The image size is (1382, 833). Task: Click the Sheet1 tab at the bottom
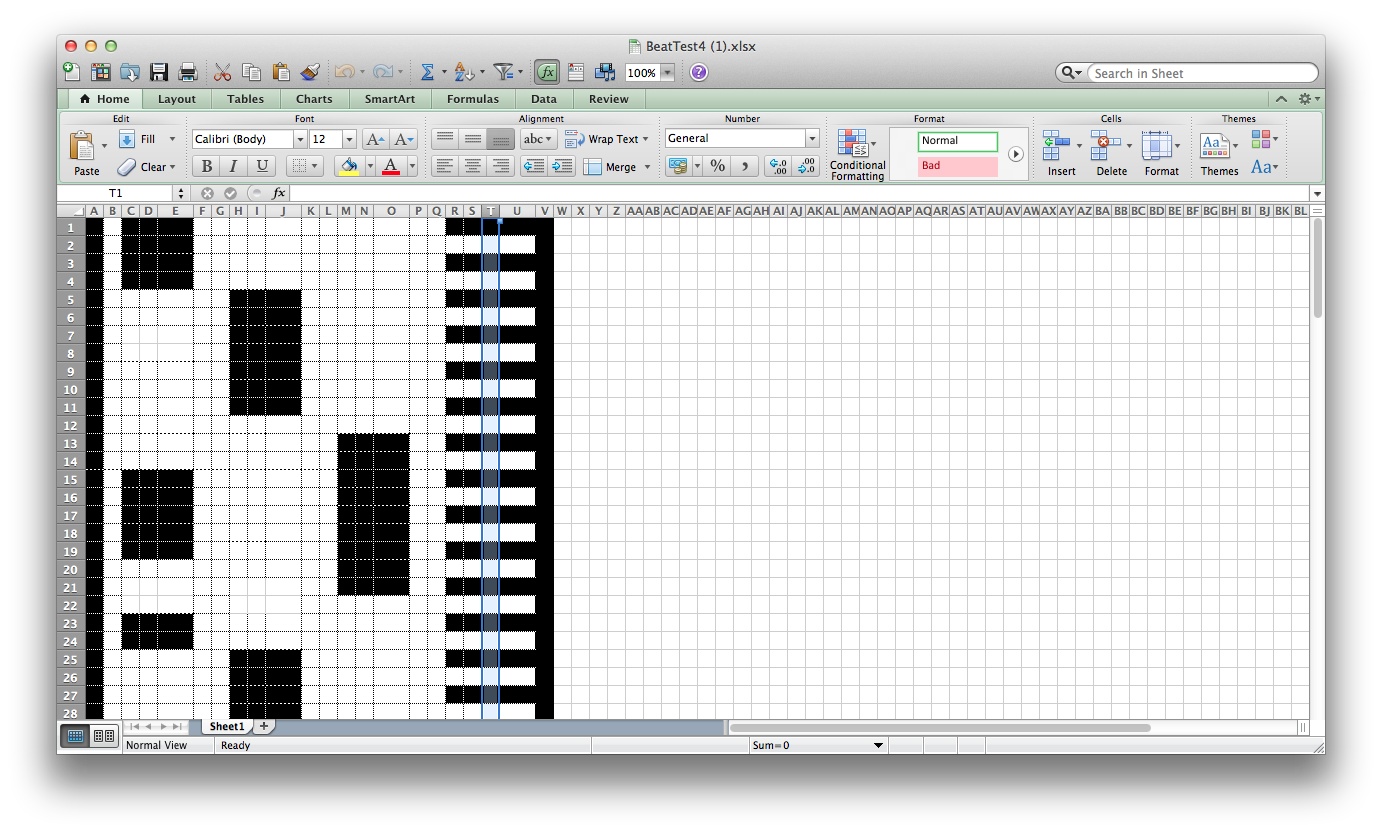[x=225, y=726]
